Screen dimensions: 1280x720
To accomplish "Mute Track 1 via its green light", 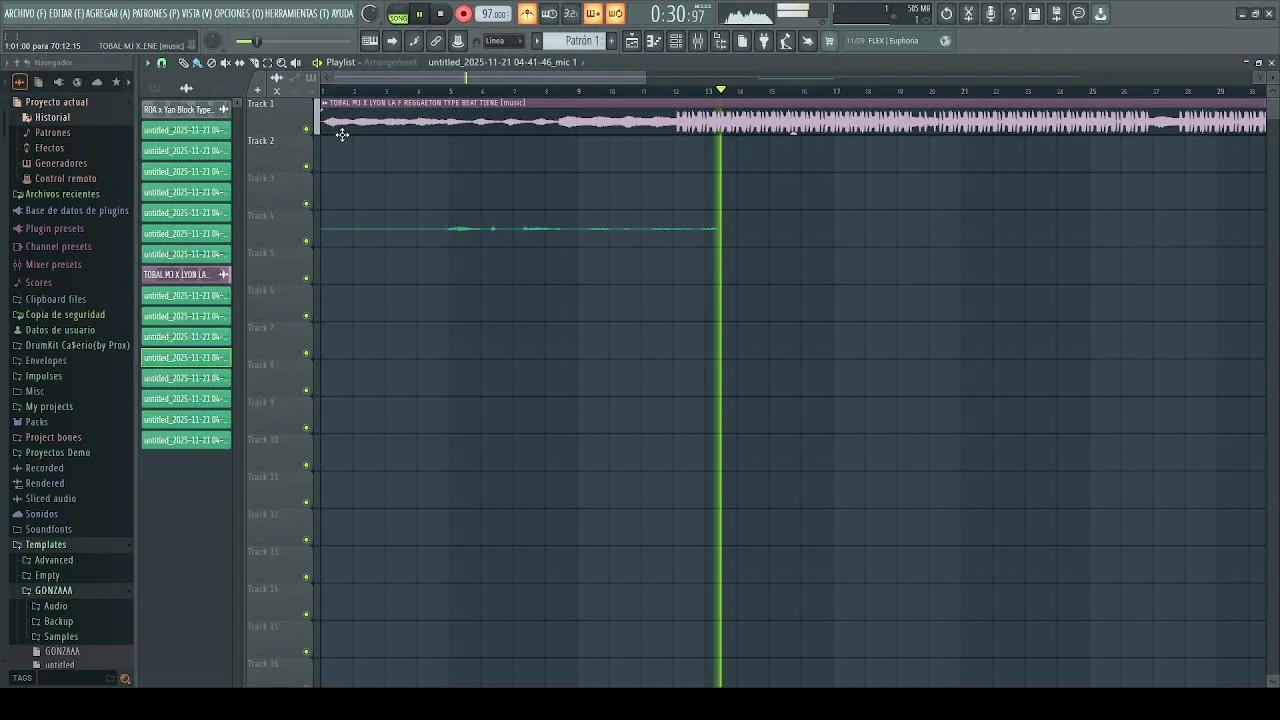I will (x=306, y=129).
